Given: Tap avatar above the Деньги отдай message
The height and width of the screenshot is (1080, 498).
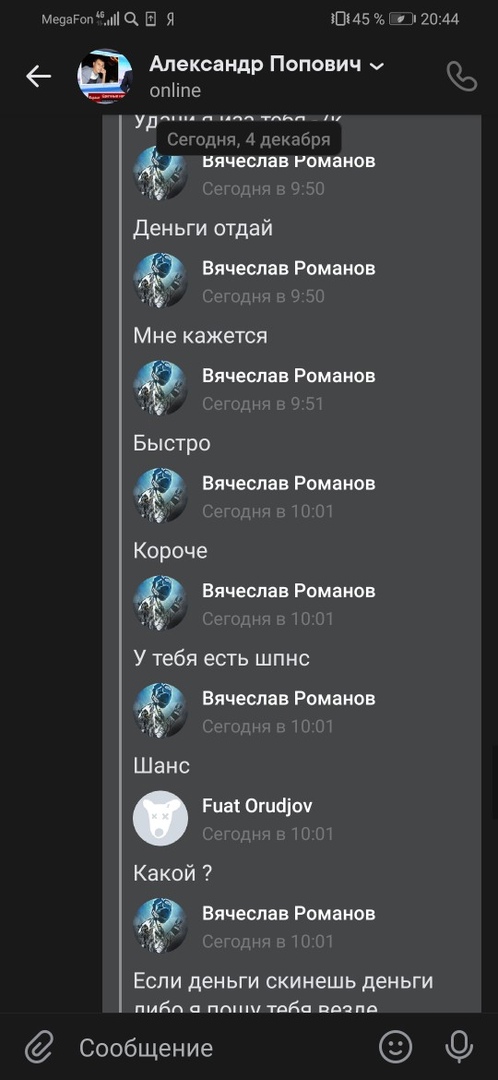Looking at the screenshot, I should pos(160,173).
